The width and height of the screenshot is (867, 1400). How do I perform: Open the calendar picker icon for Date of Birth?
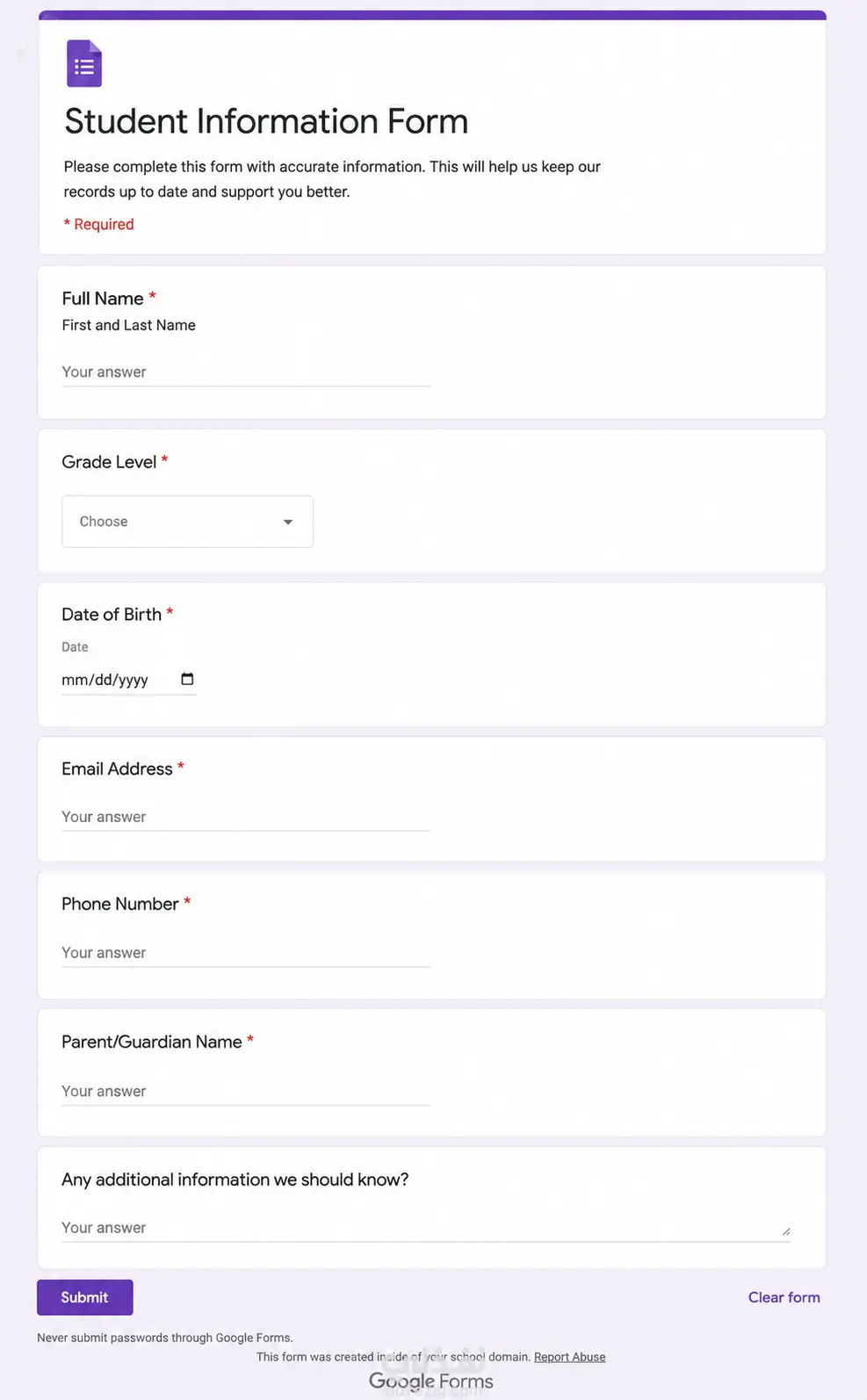coord(187,679)
